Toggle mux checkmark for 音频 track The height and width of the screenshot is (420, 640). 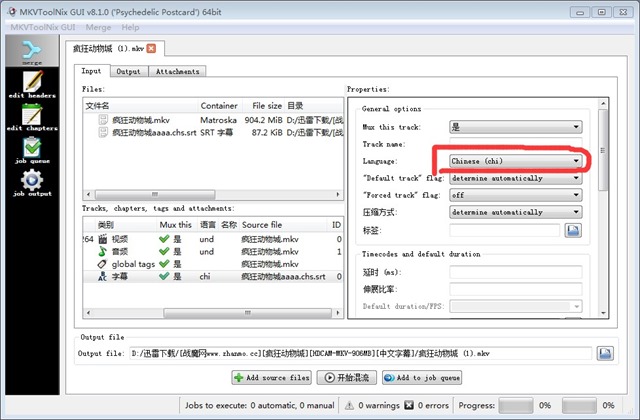(x=164, y=251)
